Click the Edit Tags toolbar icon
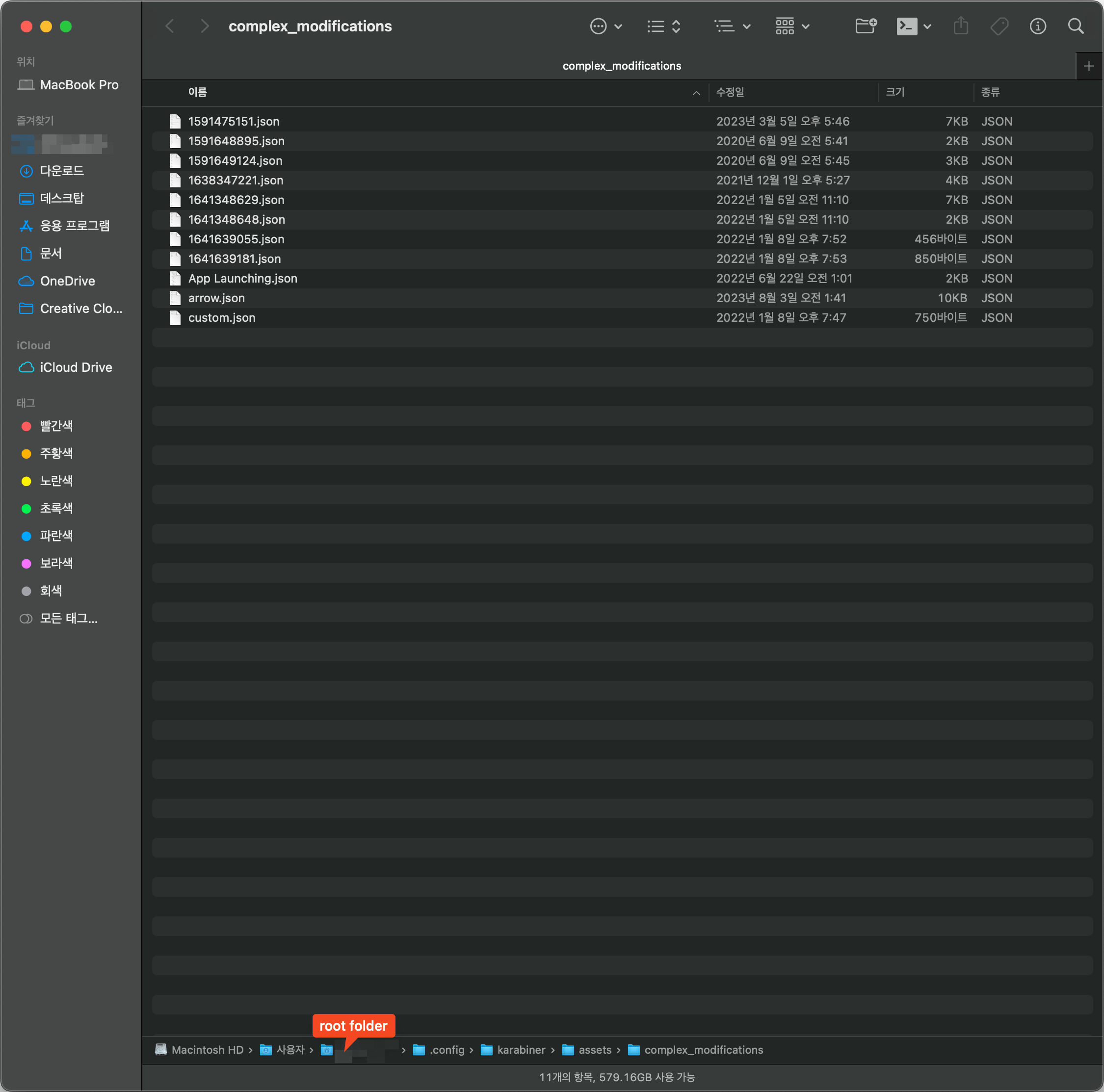 click(999, 26)
